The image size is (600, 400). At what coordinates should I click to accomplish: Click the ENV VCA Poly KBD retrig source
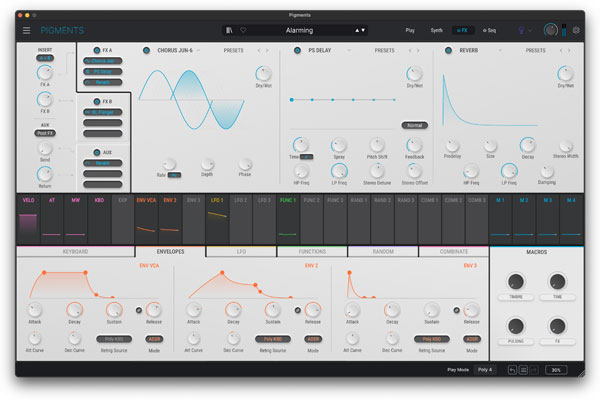(114, 339)
